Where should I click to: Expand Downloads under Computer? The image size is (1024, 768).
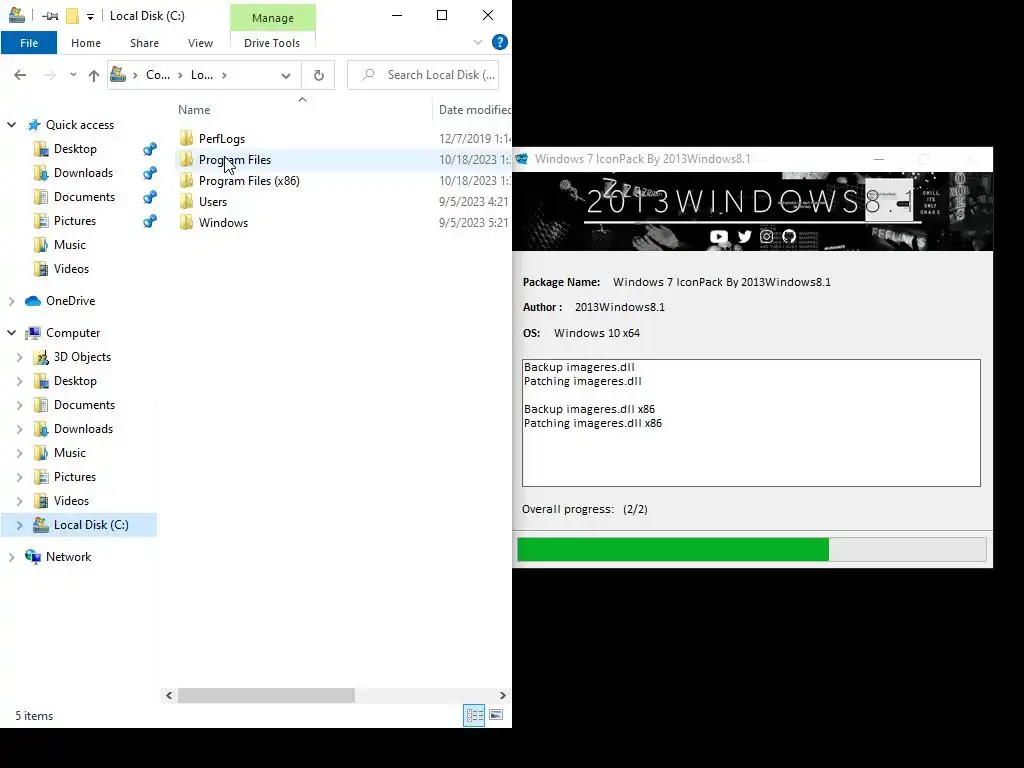pos(19,429)
